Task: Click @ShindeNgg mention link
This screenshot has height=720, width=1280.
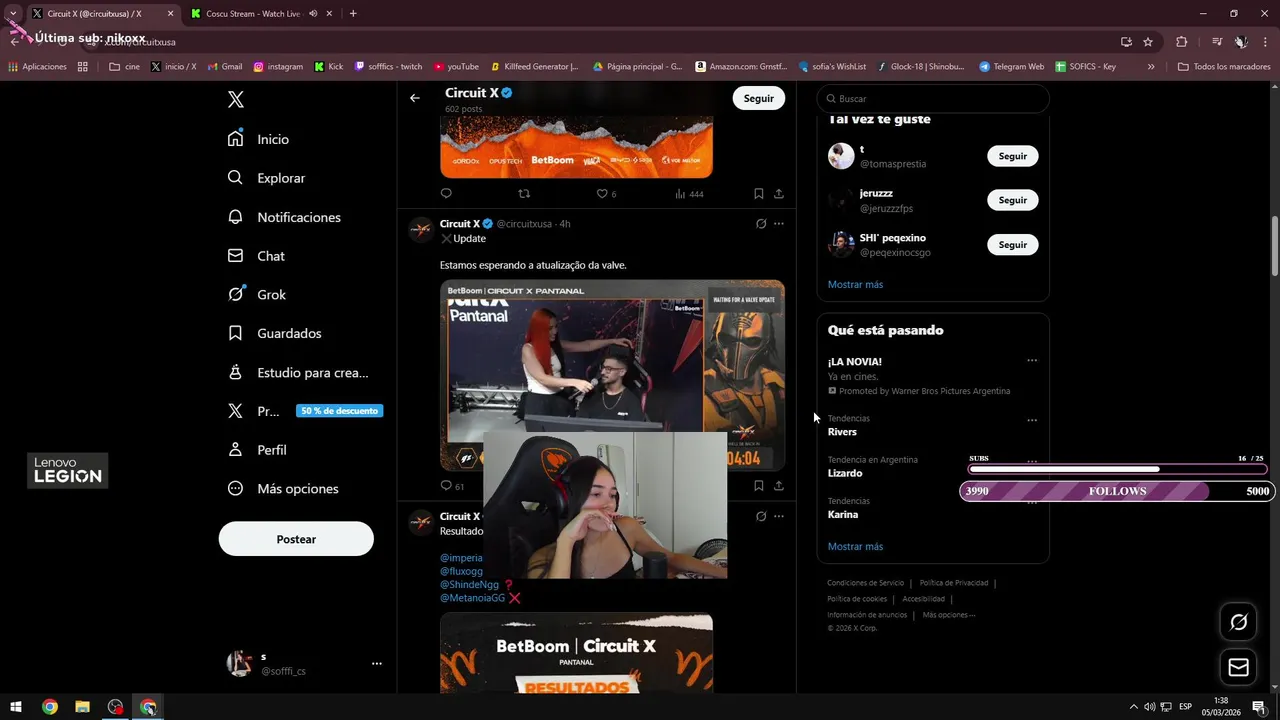Action: pyautogui.click(x=469, y=585)
